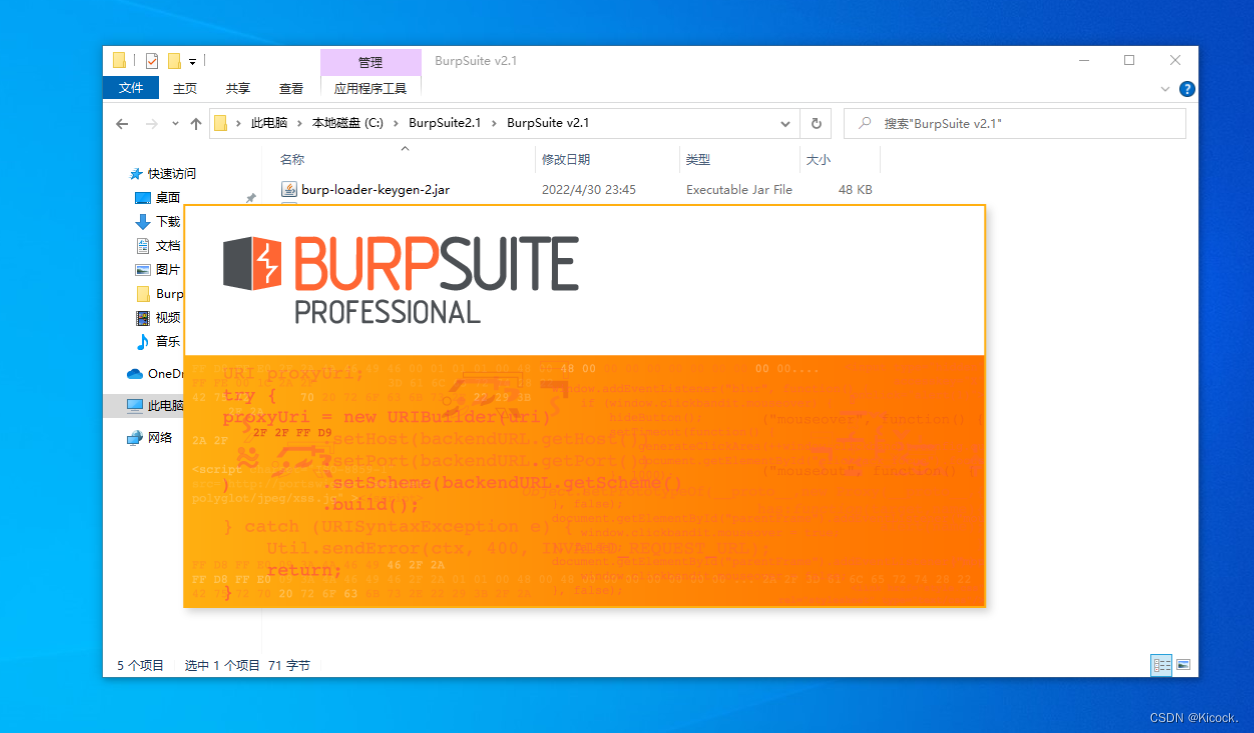Click the 48 KB size cell
This screenshot has height=733, width=1254.
855,189
